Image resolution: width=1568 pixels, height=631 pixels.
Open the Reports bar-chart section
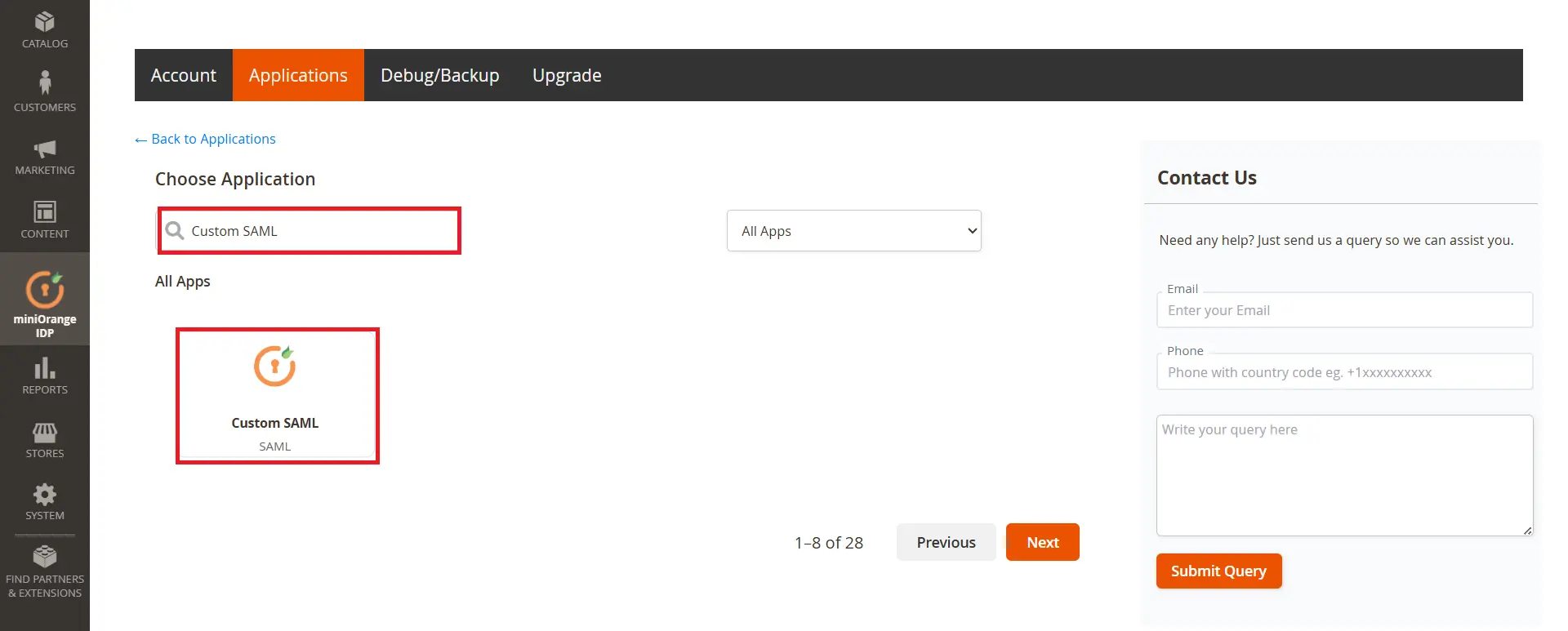tap(45, 375)
